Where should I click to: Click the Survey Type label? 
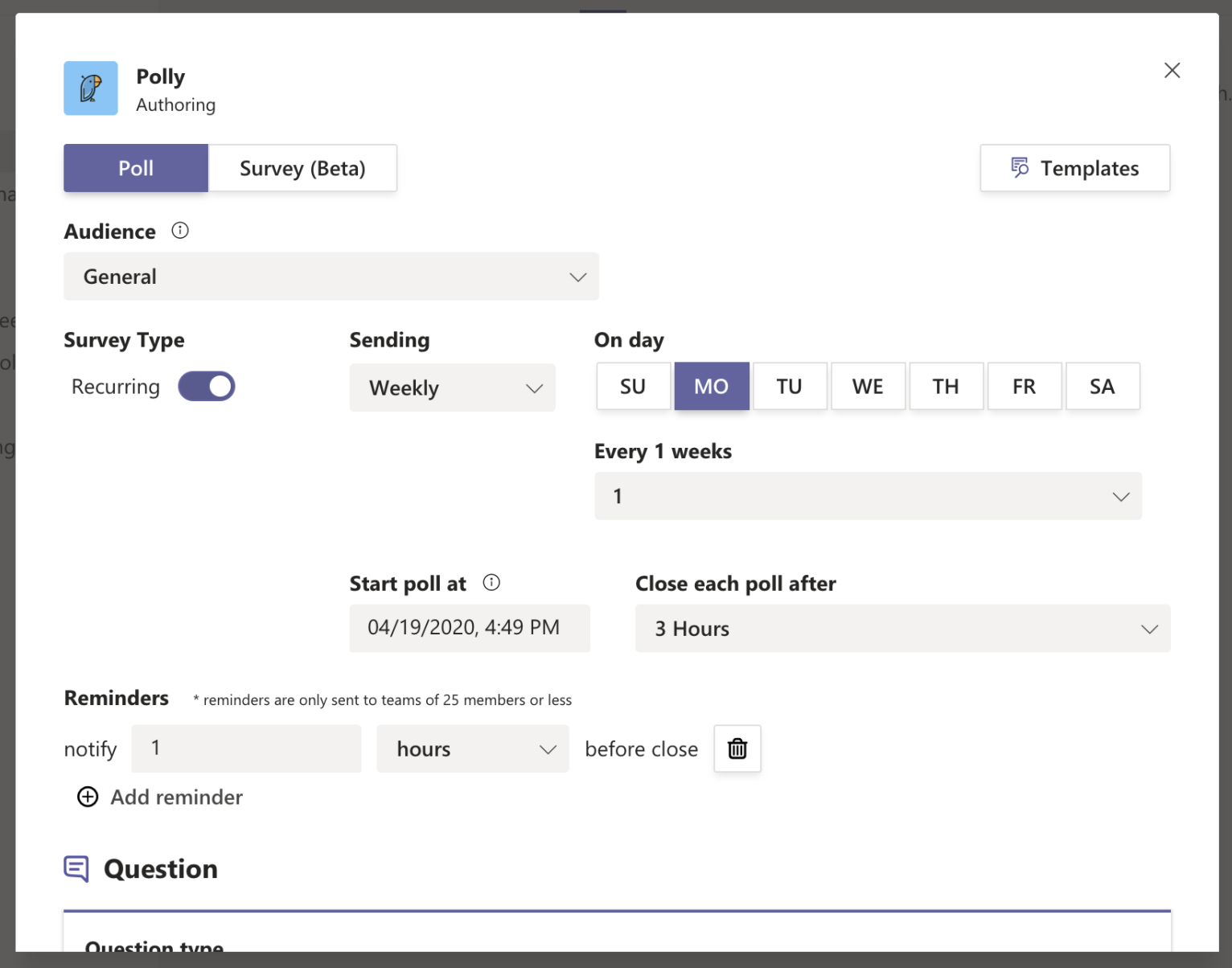(x=124, y=340)
